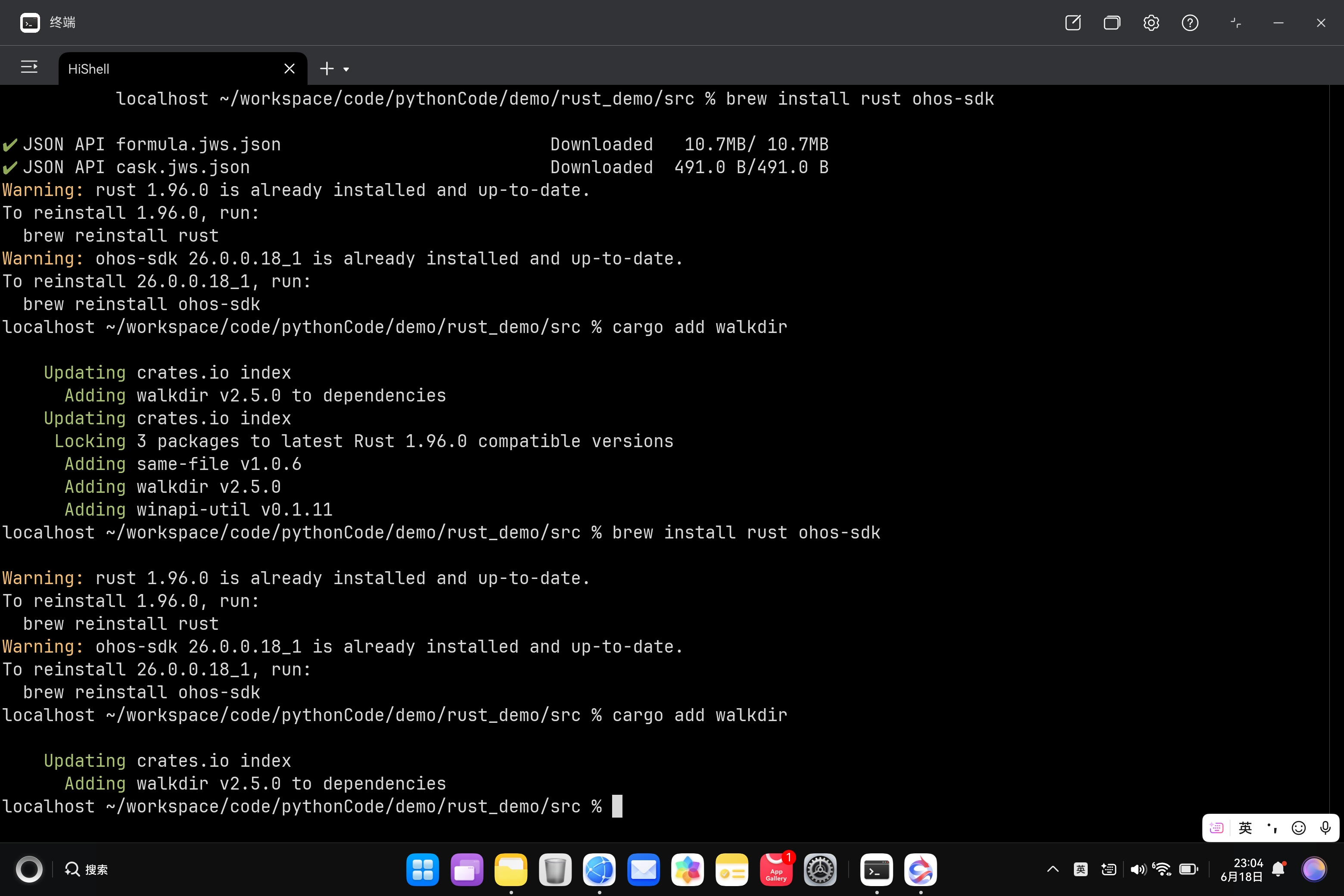Open system Settings gear in dock
Viewport: 1344px width, 896px height.
click(820, 870)
